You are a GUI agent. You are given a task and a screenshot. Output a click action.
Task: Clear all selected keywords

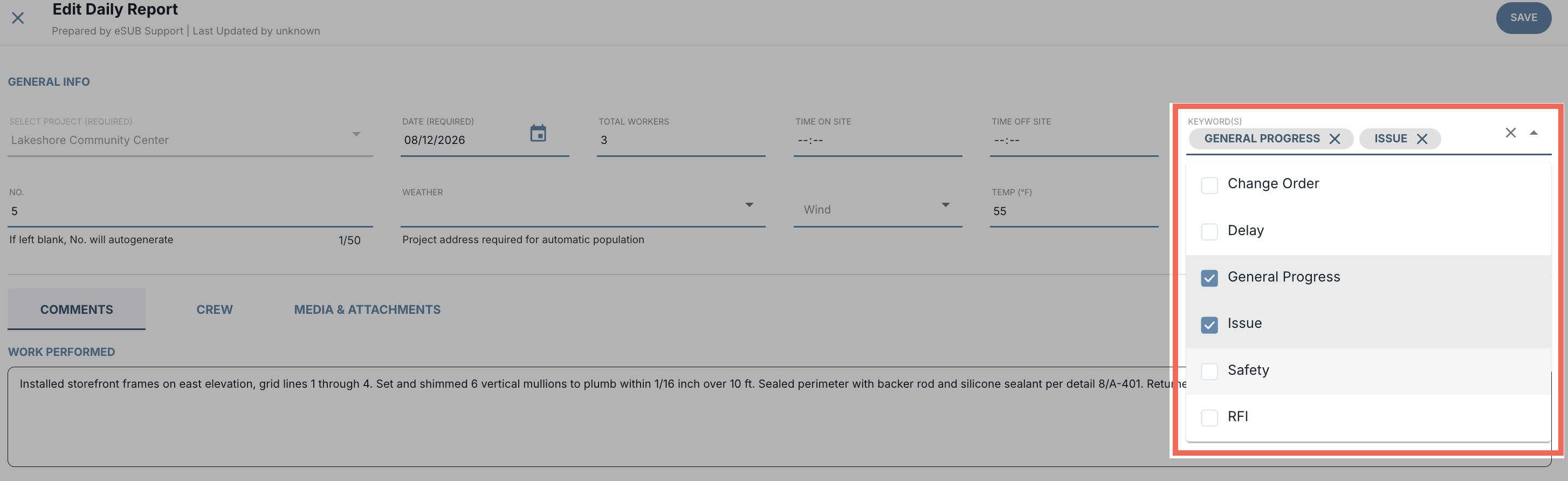tap(1511, 133)
